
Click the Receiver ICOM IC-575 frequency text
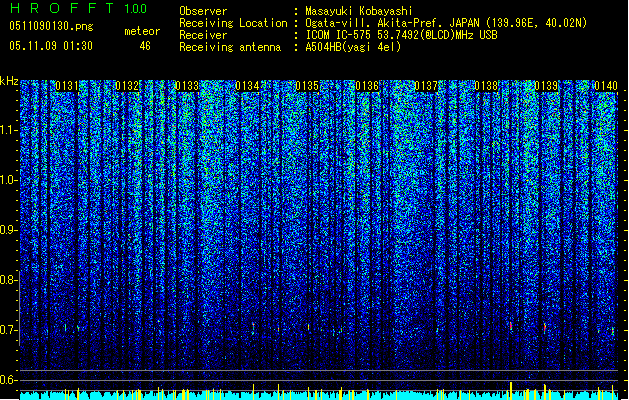401,35
